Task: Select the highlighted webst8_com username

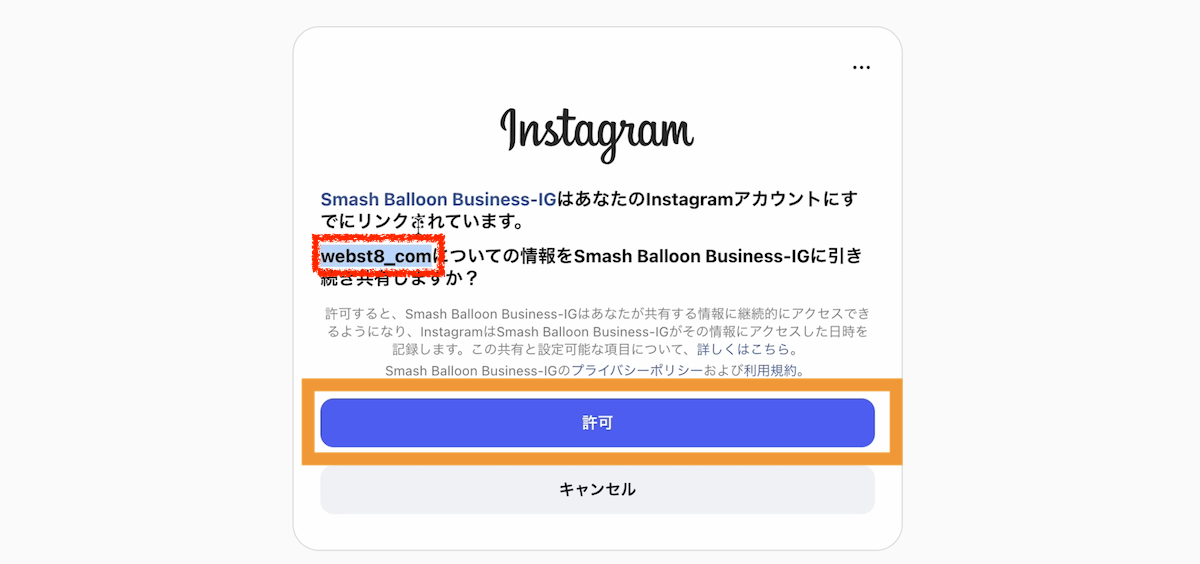Action: [x=377, y=257]
